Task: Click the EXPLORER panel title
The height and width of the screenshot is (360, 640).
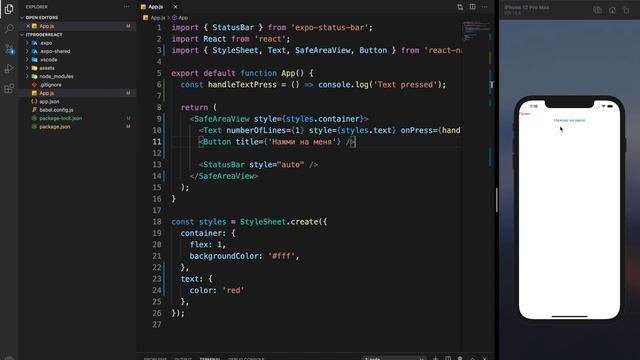Action: pyautogui.click(x=36, y=7)
